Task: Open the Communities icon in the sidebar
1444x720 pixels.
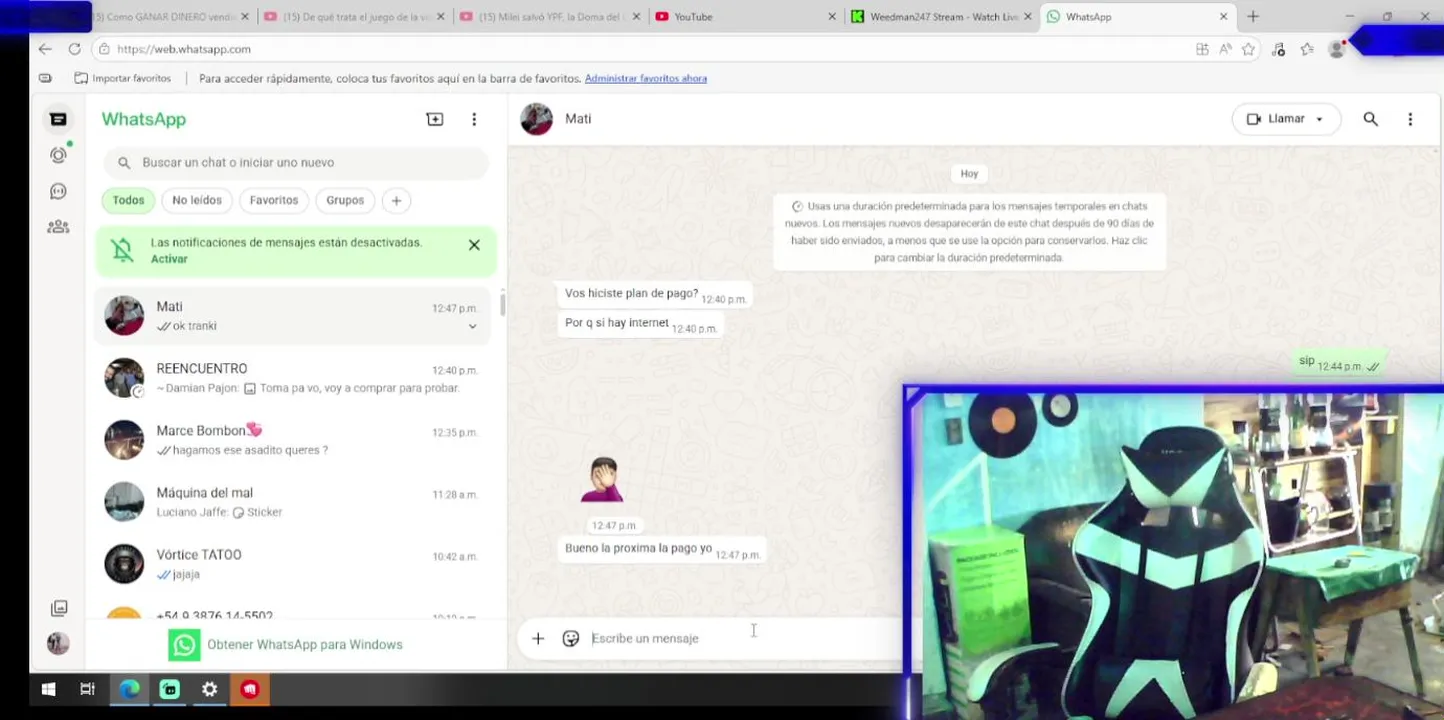Action: [58, 227]
